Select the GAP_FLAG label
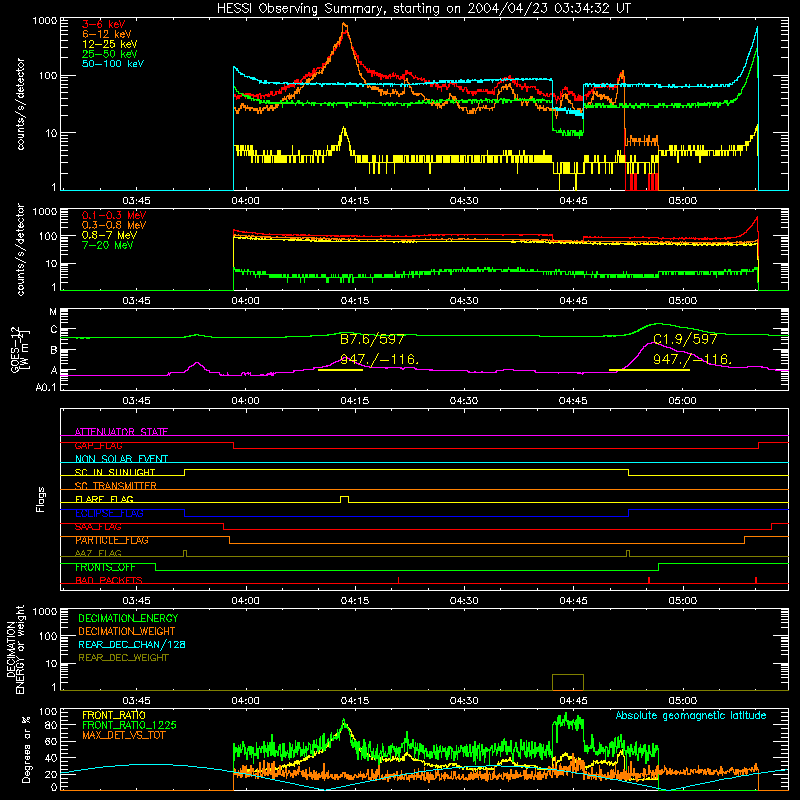The image size is (800, 800). 98,445
